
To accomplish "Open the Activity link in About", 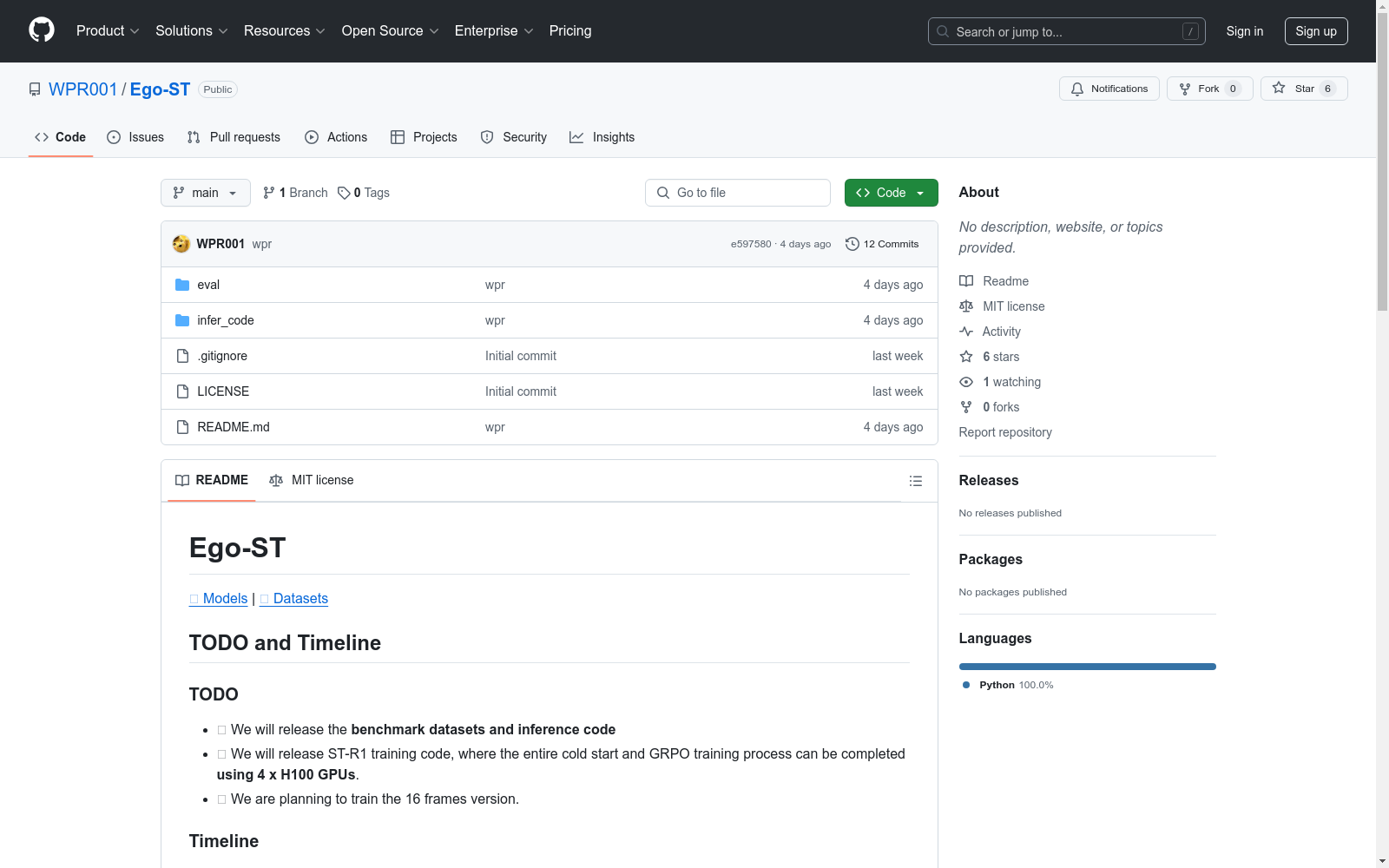I will [991, 332].
